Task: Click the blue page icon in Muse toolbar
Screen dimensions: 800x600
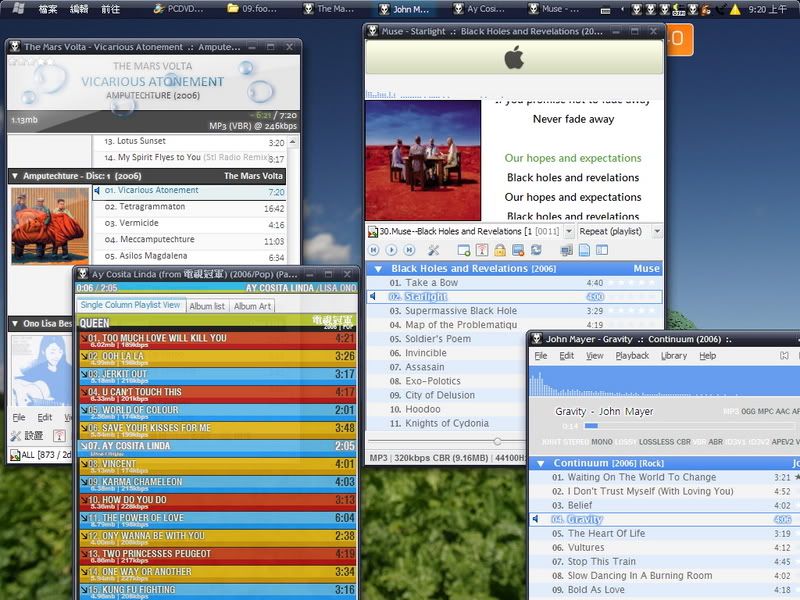Action: point(584,250)
